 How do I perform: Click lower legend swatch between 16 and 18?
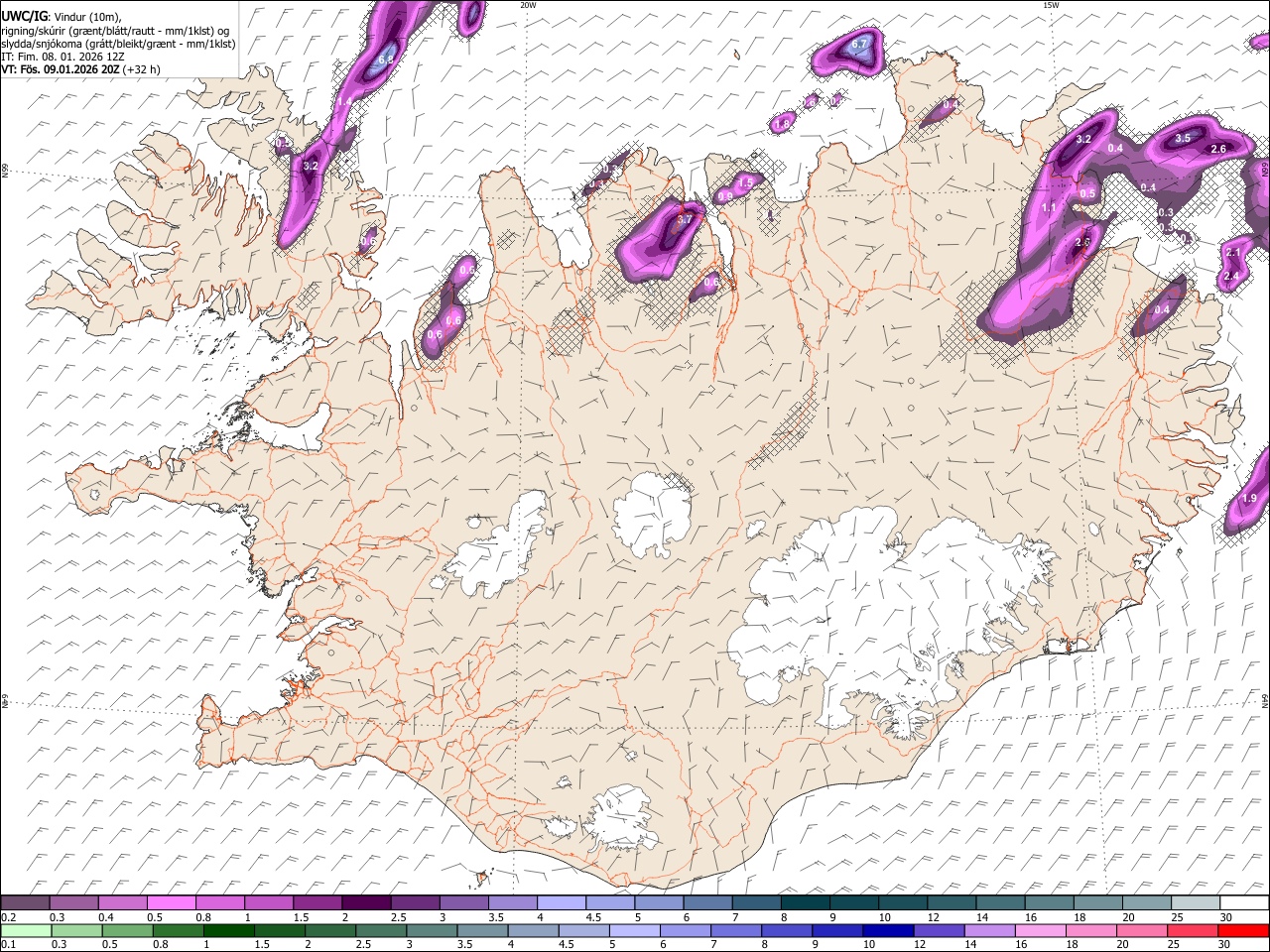[x=1042, y=930]
